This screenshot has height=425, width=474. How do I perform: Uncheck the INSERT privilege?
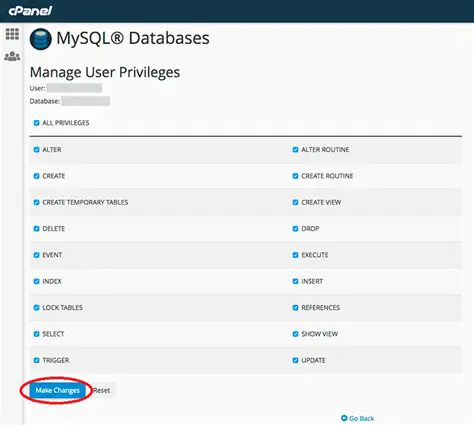click(x=295, y=281)
